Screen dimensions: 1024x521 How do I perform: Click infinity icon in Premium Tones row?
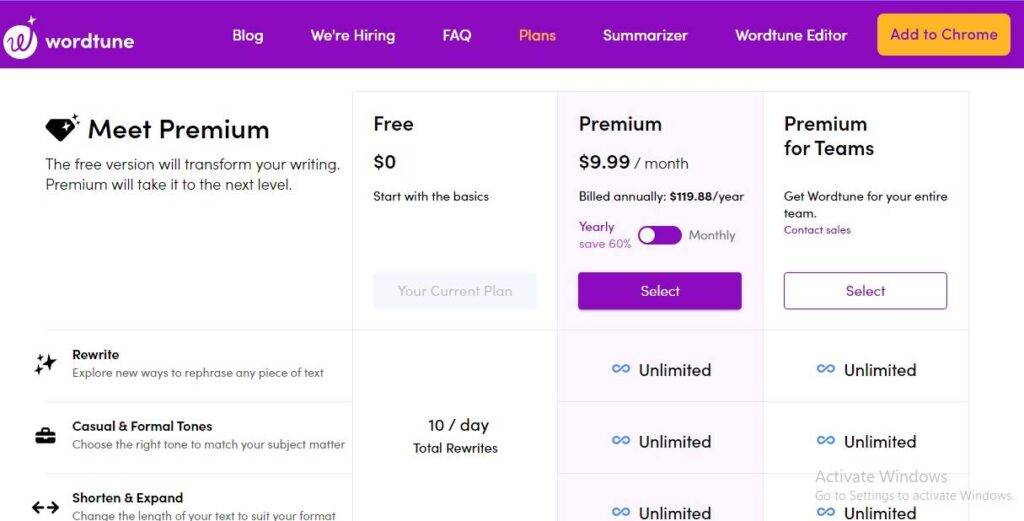[x=621, y=441]
